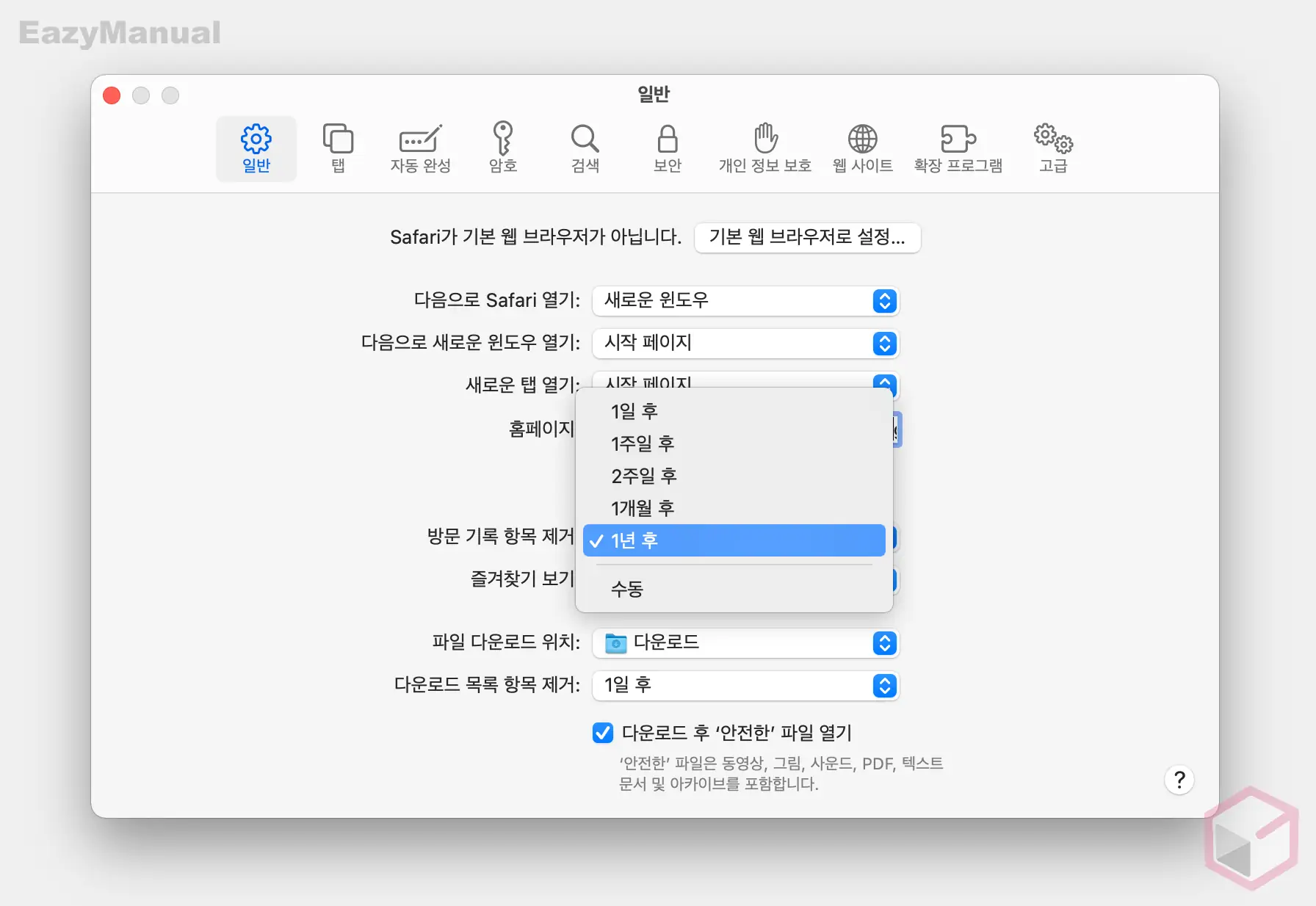
Task: Select 1일 후 in the history menu
Action: [x=734, y=411]
